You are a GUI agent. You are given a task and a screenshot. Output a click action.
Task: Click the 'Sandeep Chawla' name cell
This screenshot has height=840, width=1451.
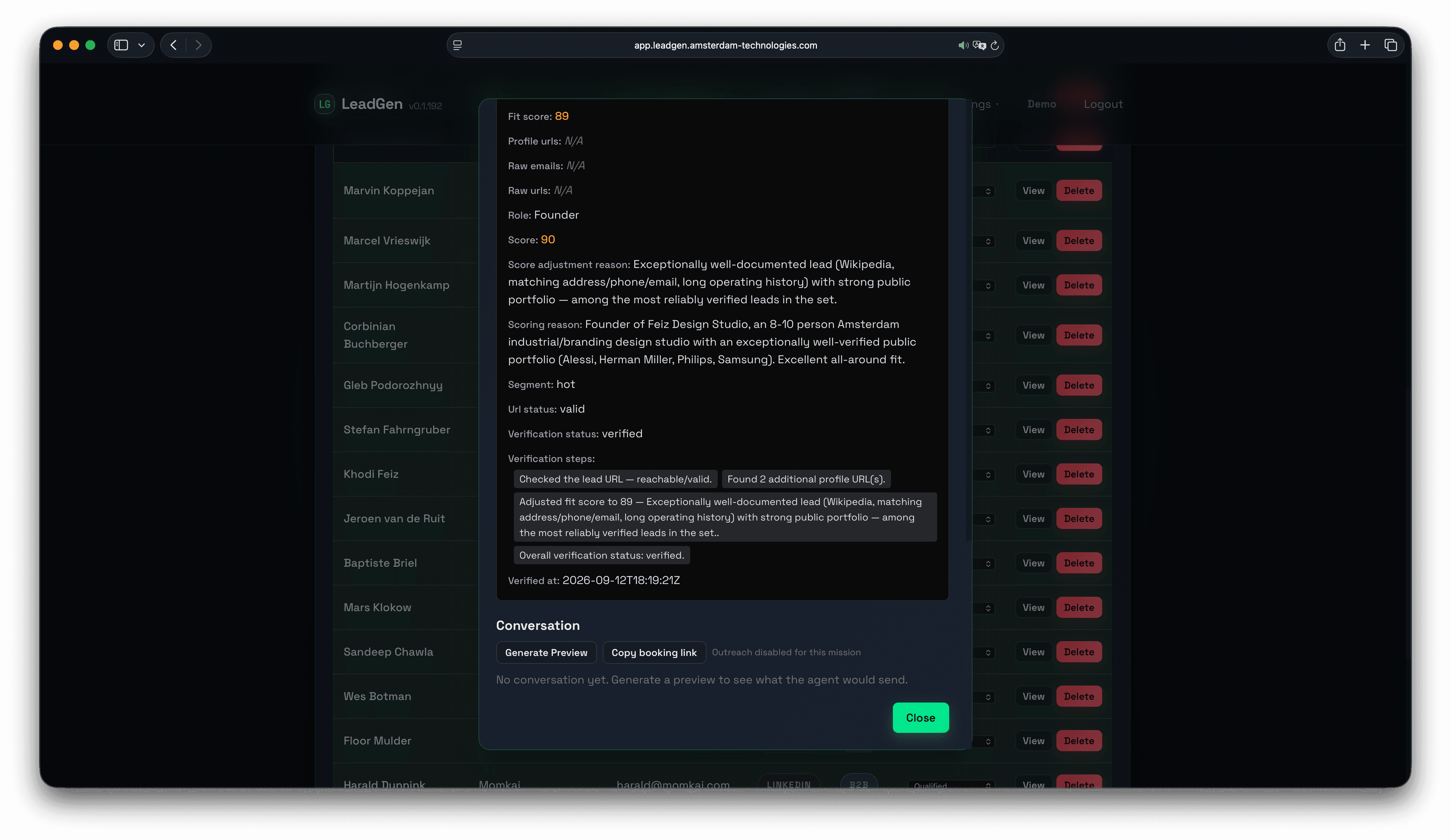click(x=388, y=652)
